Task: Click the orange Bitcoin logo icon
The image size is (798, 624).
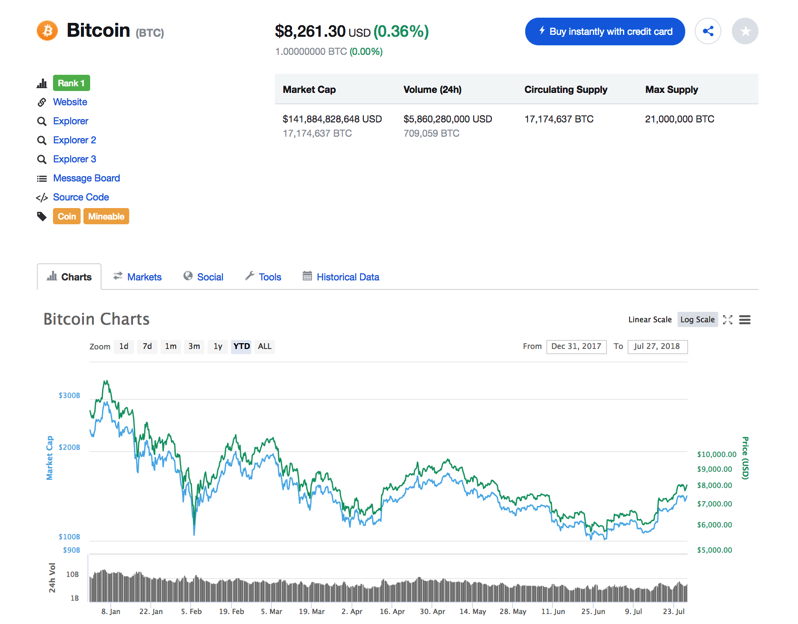Action: [x=47, y=31]
